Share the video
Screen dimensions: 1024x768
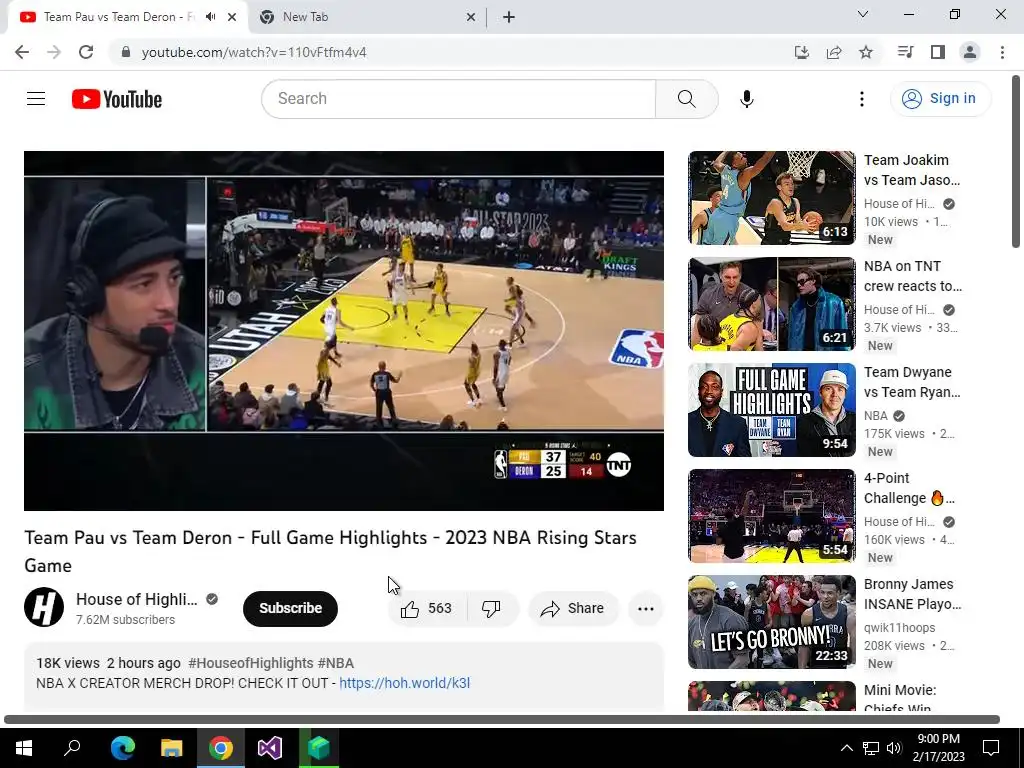click(x=573, y=609)
